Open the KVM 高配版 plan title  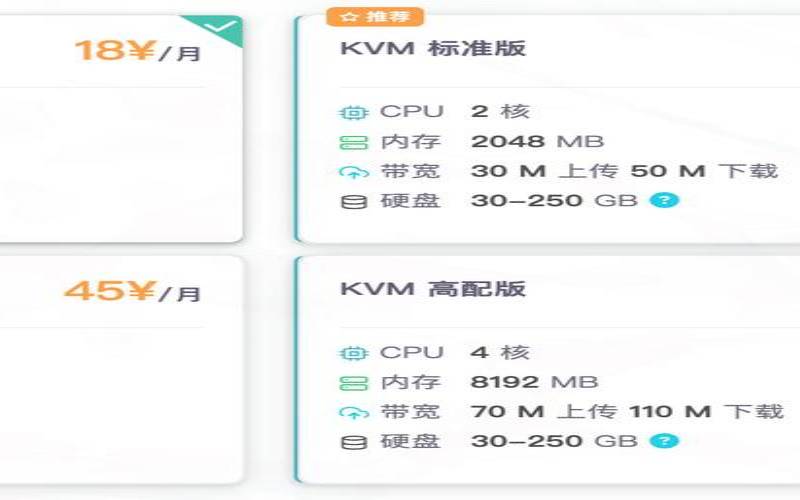432,290
